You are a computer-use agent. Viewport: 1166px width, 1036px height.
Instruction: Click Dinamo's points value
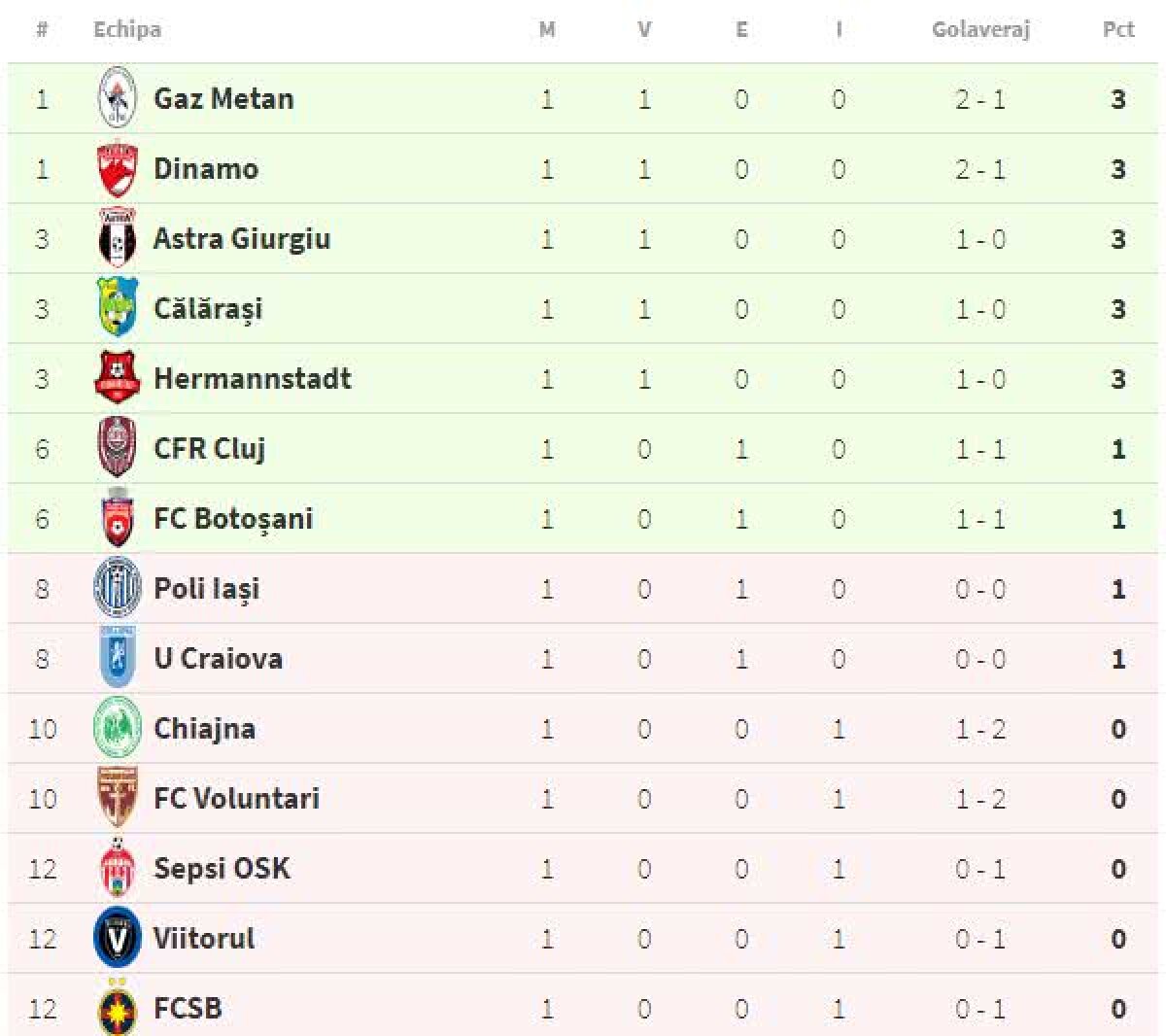(1118, 169)
